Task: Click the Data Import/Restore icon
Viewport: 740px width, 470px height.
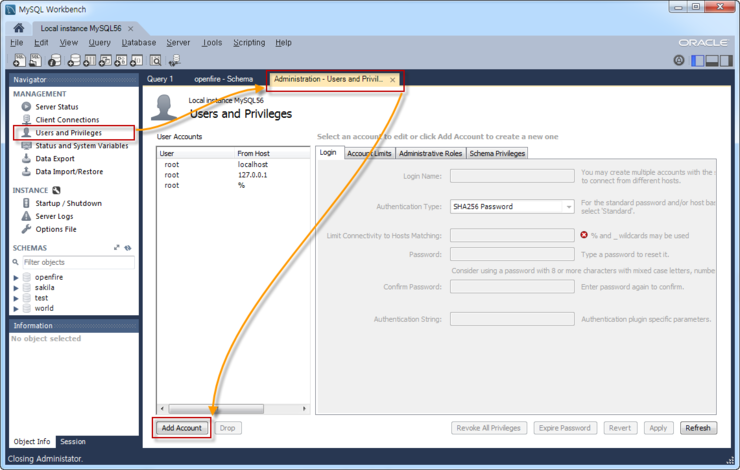Action: (26, 171)
